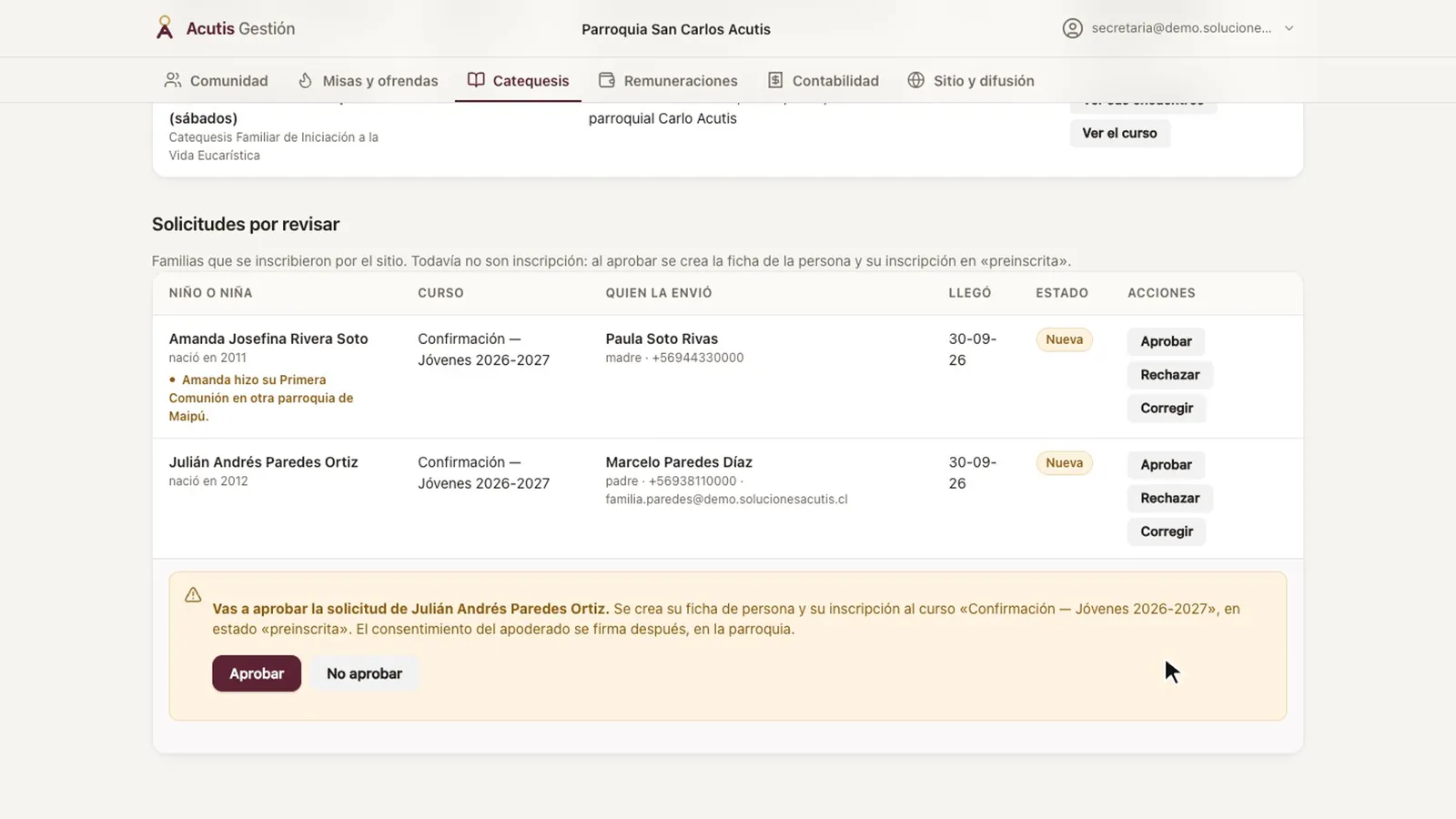This screenshot has width=1456, height=819.
Task: Open the Contabilidad tab
Action: click(823, 80)
